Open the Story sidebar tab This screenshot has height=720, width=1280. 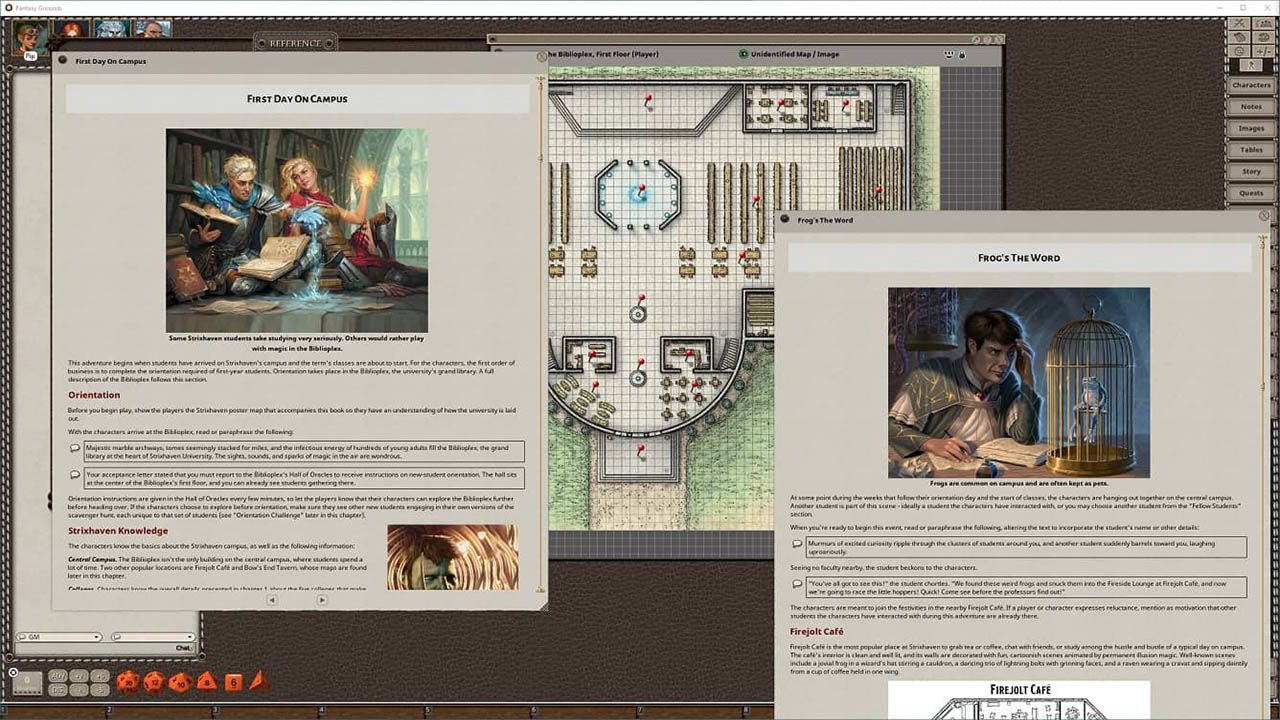pos(1251,171)
